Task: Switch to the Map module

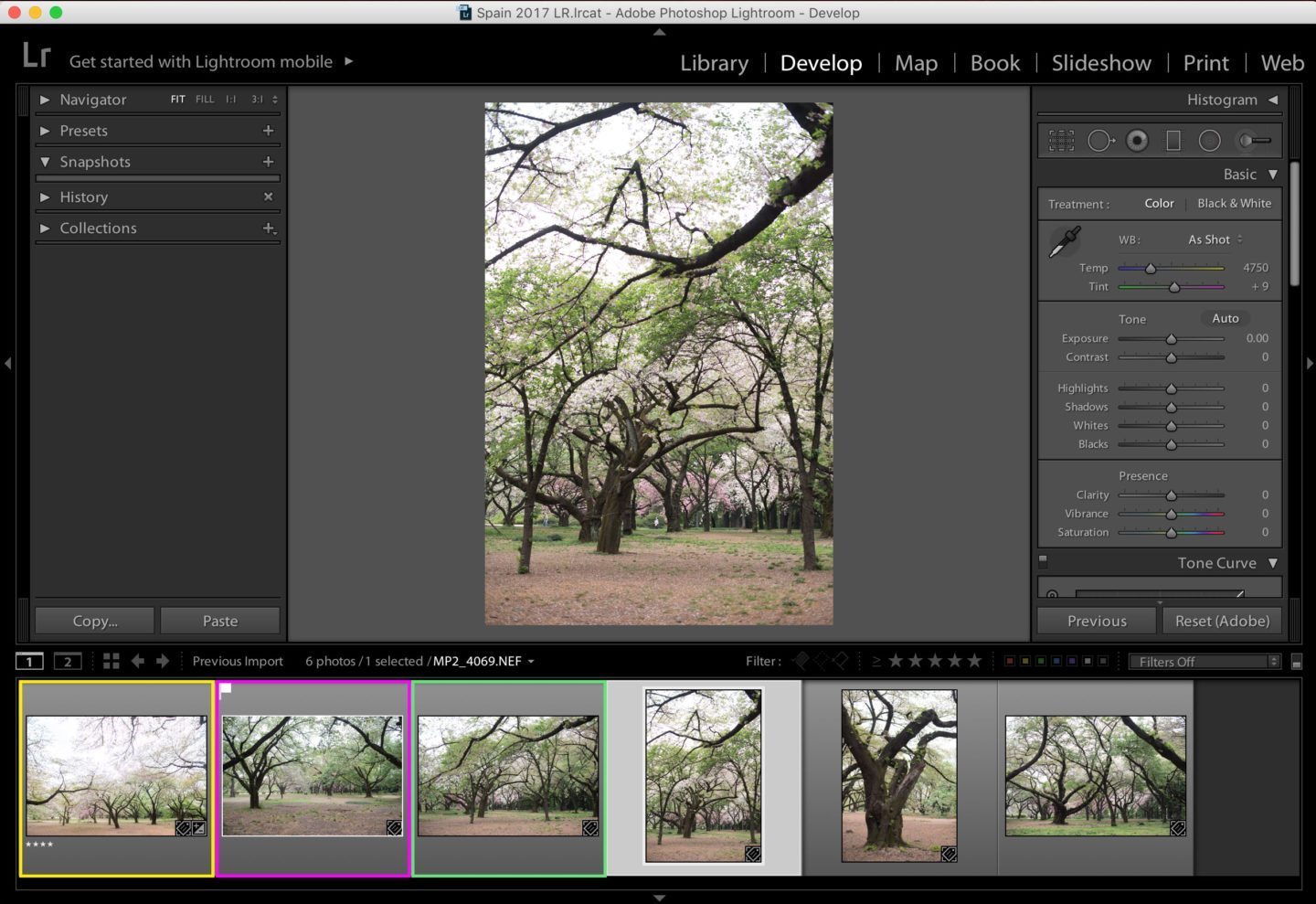Action: tap(916, 63)
